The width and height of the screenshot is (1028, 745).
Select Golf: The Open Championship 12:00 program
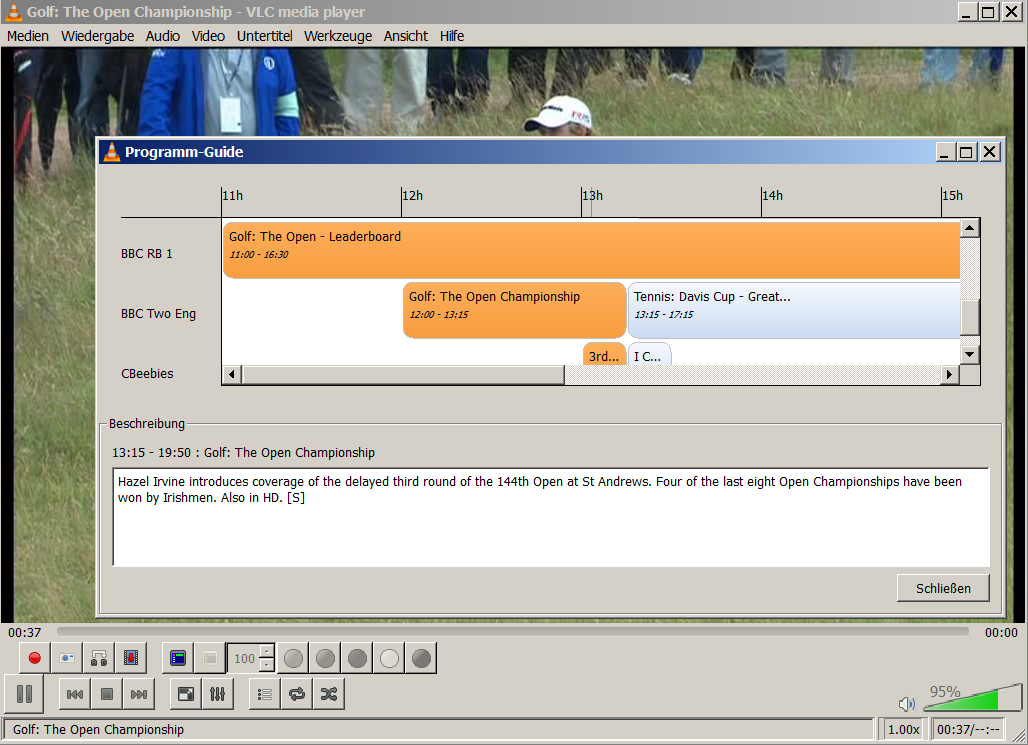514,310
